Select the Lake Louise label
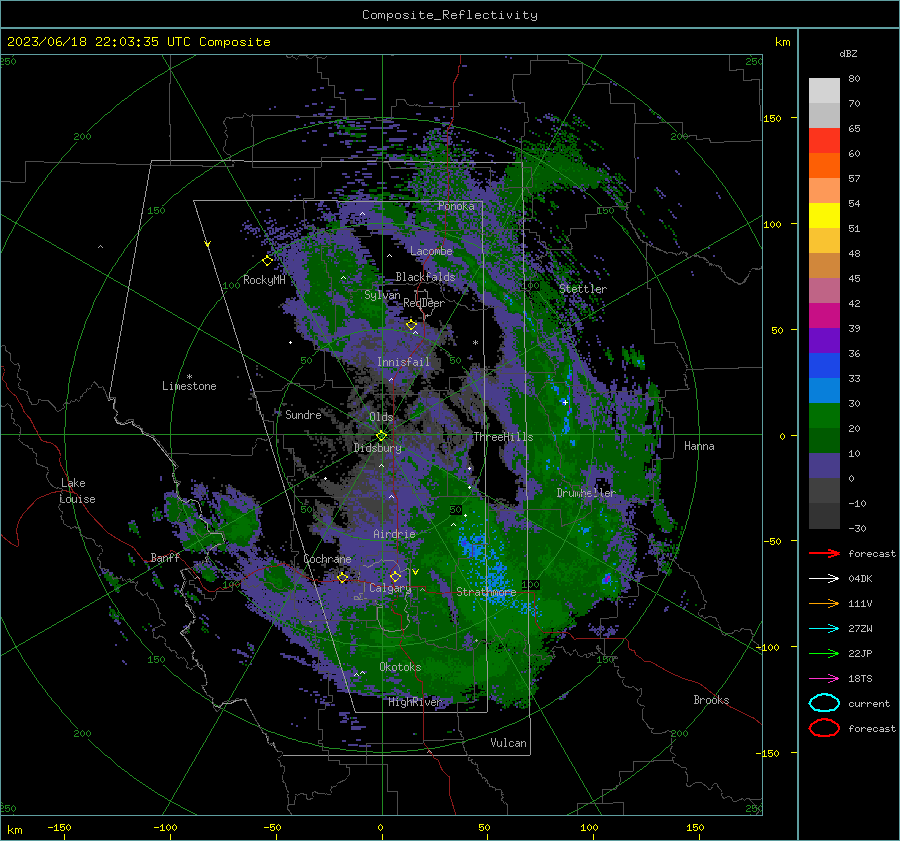Screen dimensions: 900x841 coord(77,491)
